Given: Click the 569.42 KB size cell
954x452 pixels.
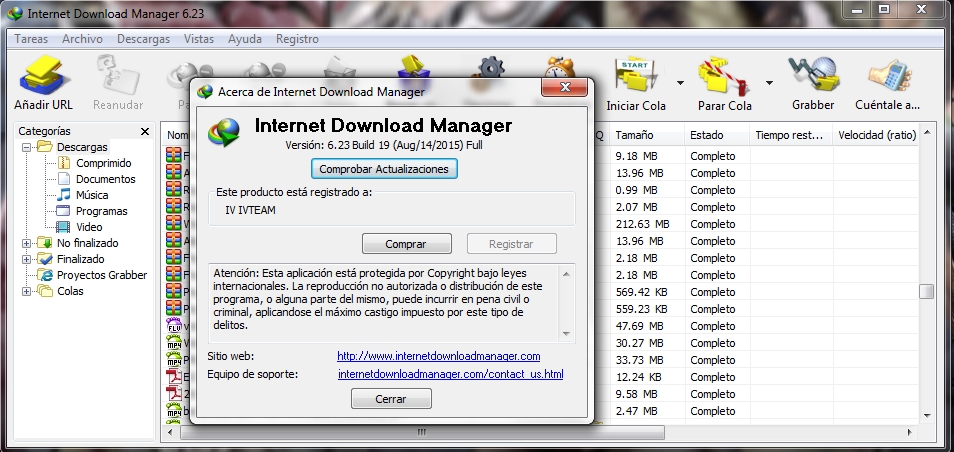Looking at the screenshot, I should (x=641, y=292).
